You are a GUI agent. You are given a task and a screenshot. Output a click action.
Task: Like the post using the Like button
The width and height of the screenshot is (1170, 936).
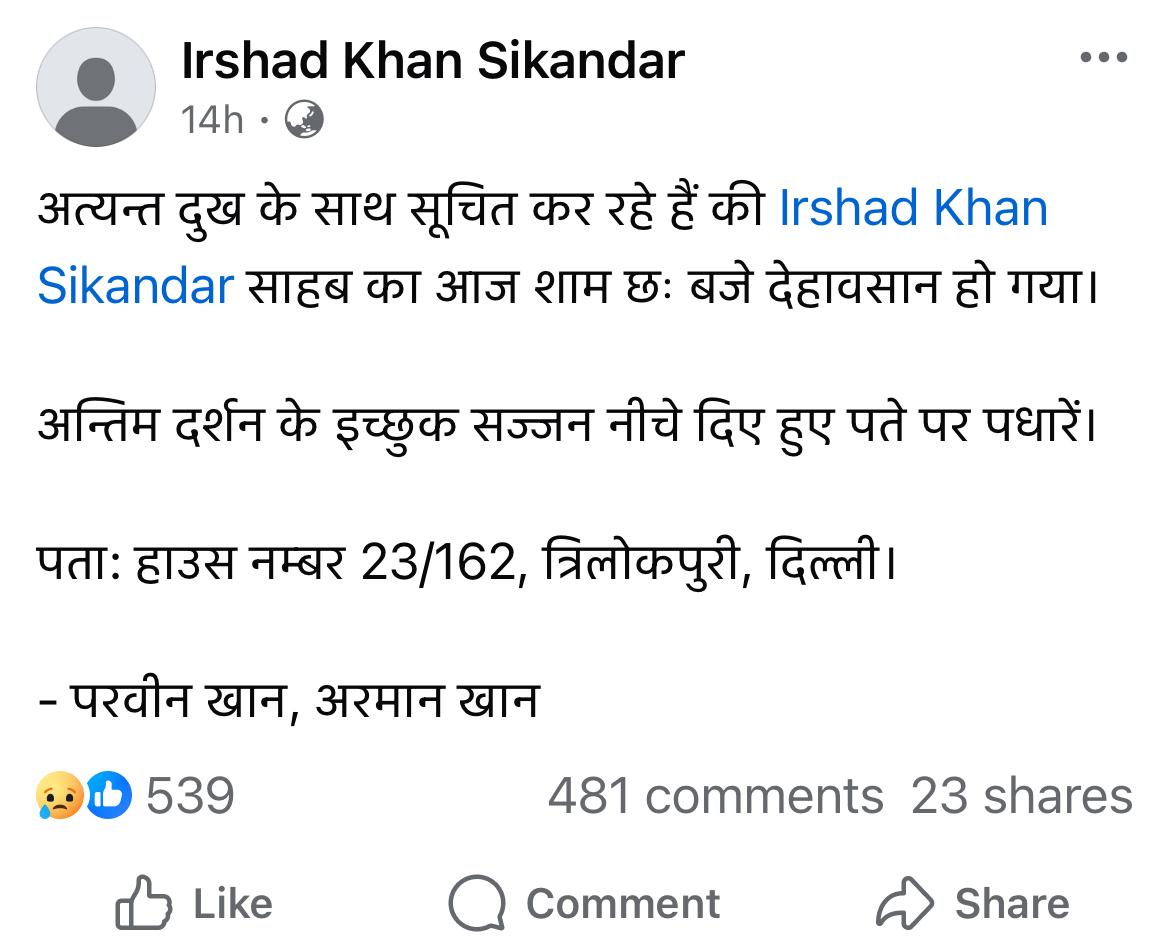(x=195, y=901)
